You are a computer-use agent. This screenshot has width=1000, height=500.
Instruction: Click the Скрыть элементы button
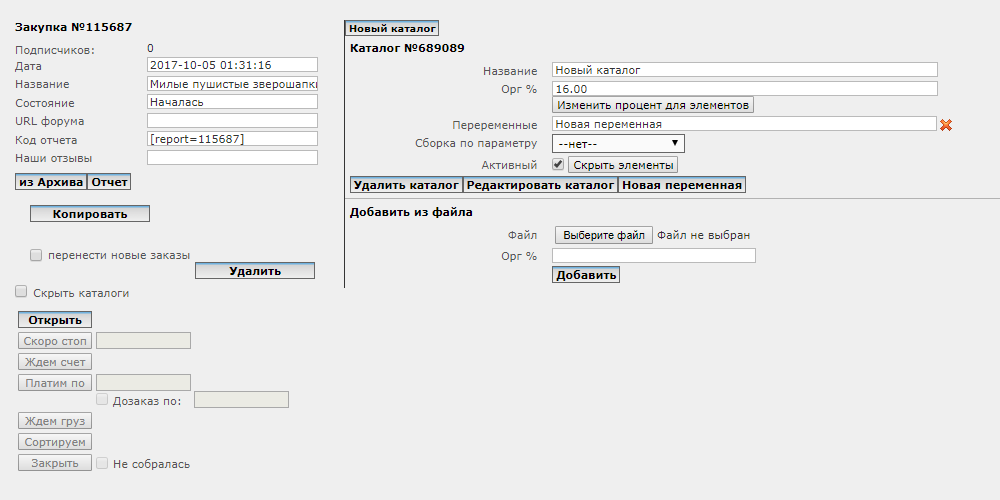(623, 165)
